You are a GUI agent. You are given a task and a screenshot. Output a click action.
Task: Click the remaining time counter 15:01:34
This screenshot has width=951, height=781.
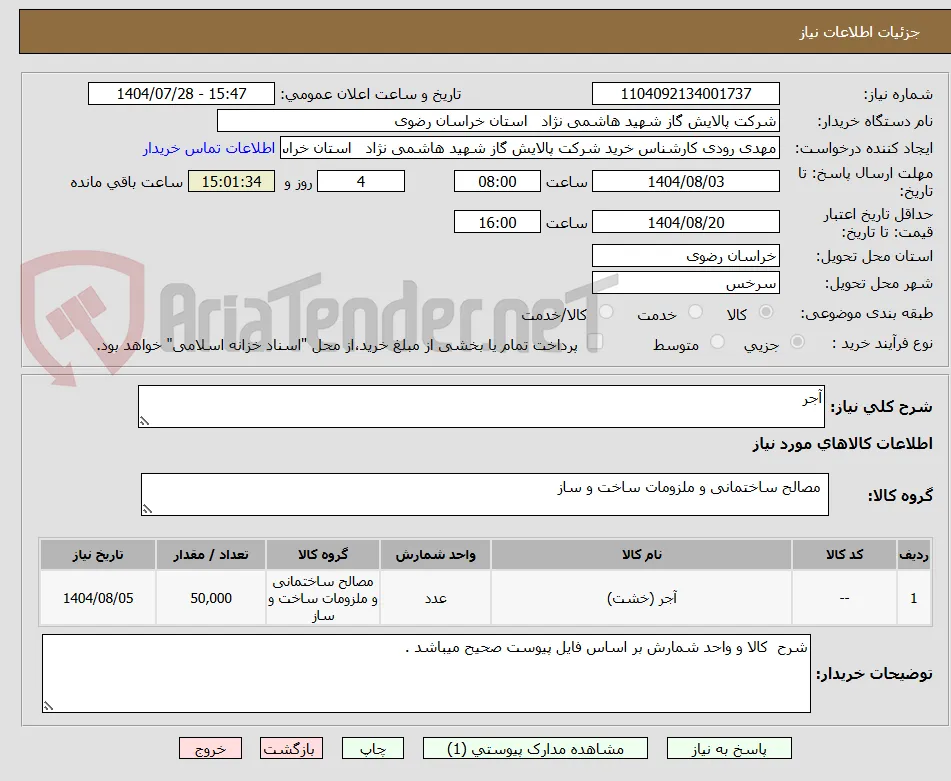(x=231, y=181)
